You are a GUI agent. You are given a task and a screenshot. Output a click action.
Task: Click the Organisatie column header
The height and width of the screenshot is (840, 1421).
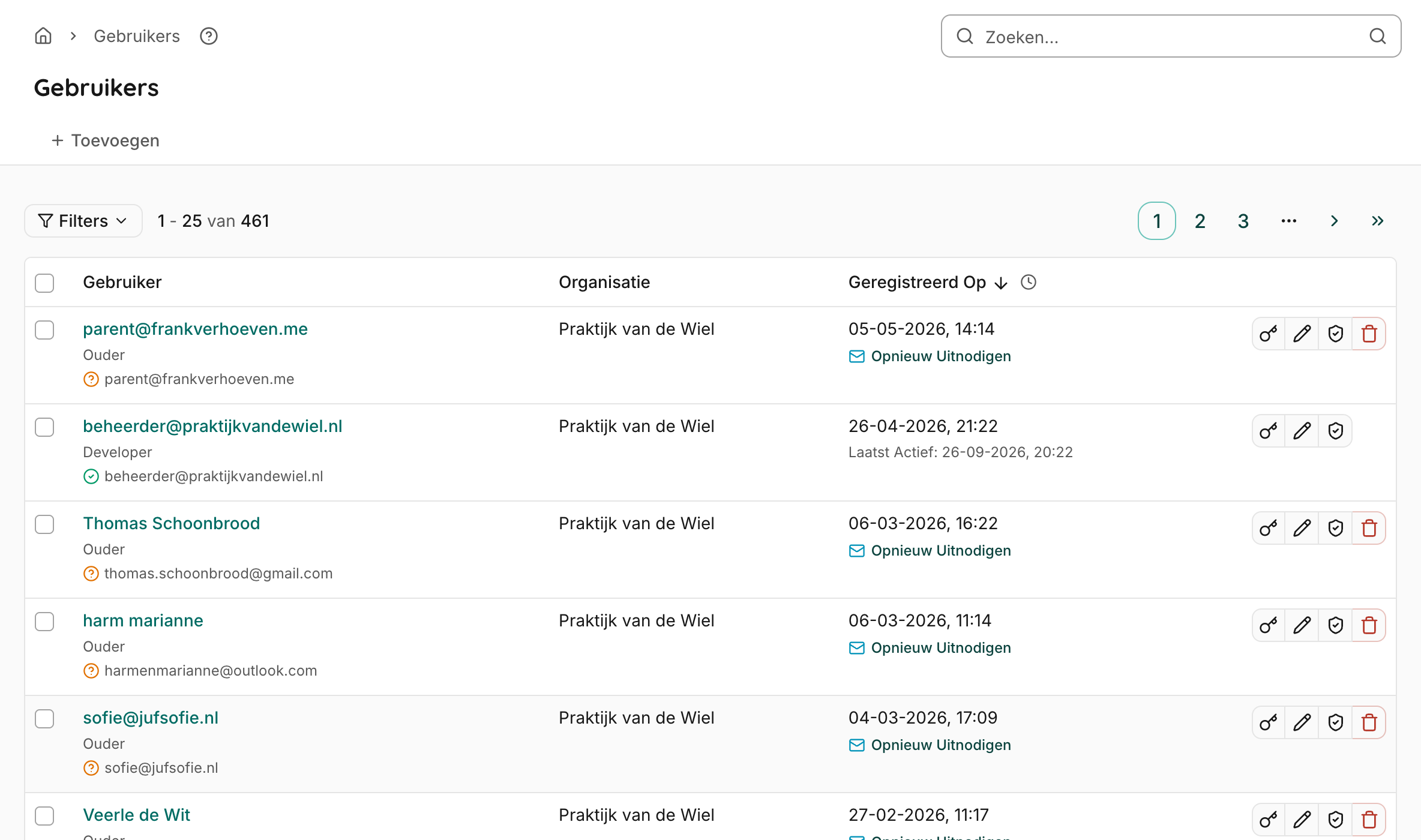point(604,282)
